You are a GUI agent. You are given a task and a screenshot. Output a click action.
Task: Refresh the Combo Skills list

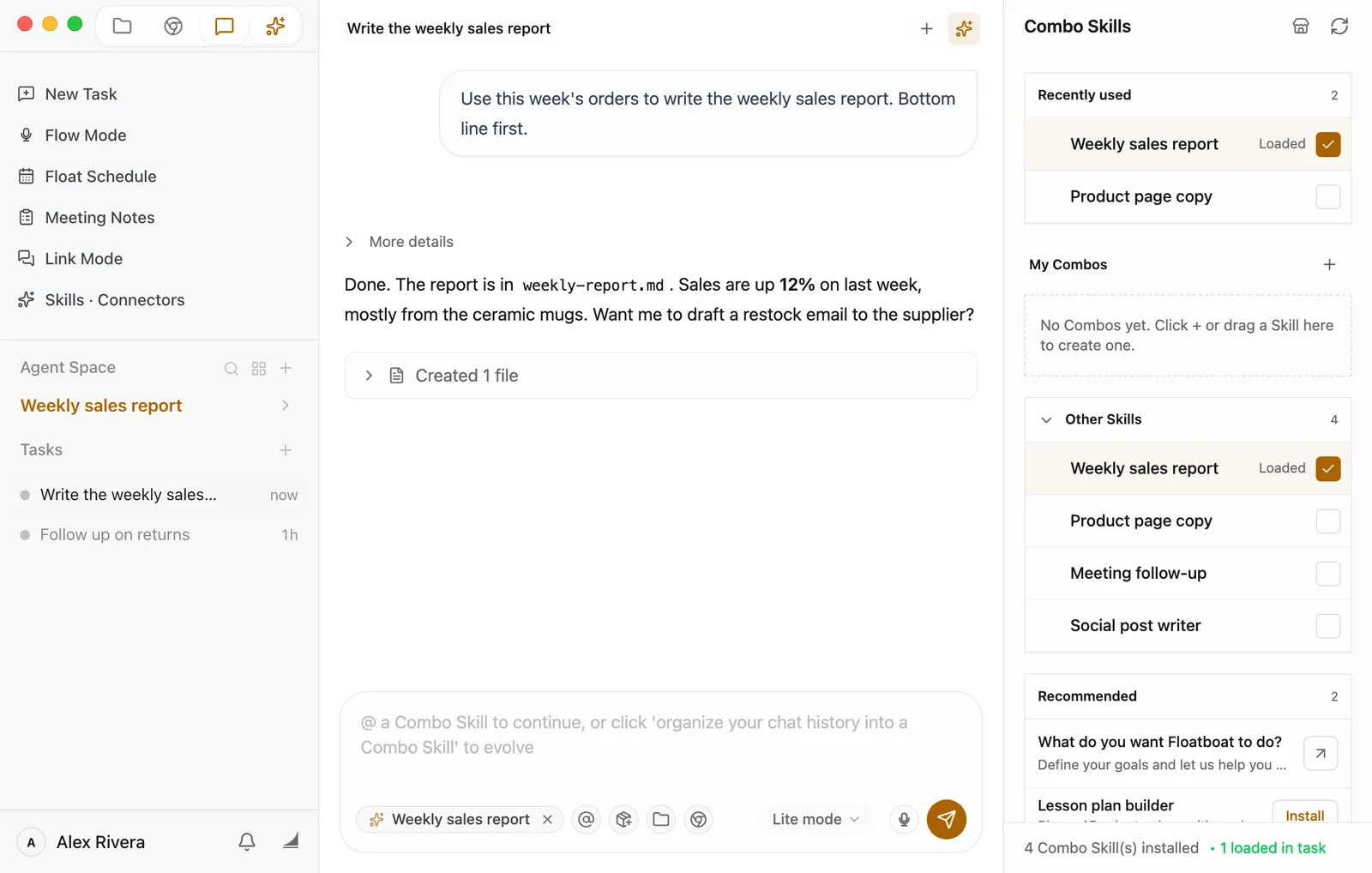(1339, 27)
